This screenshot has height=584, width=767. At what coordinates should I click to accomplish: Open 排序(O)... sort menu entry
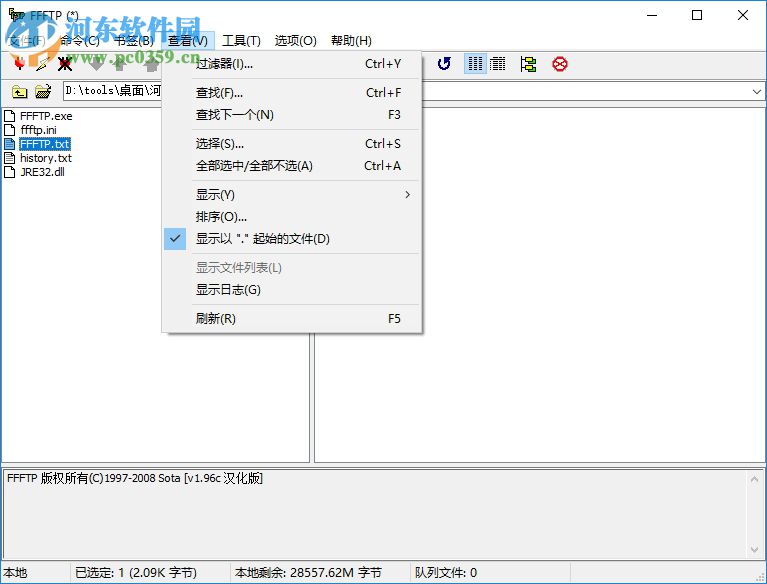click(x=293, y=217)
